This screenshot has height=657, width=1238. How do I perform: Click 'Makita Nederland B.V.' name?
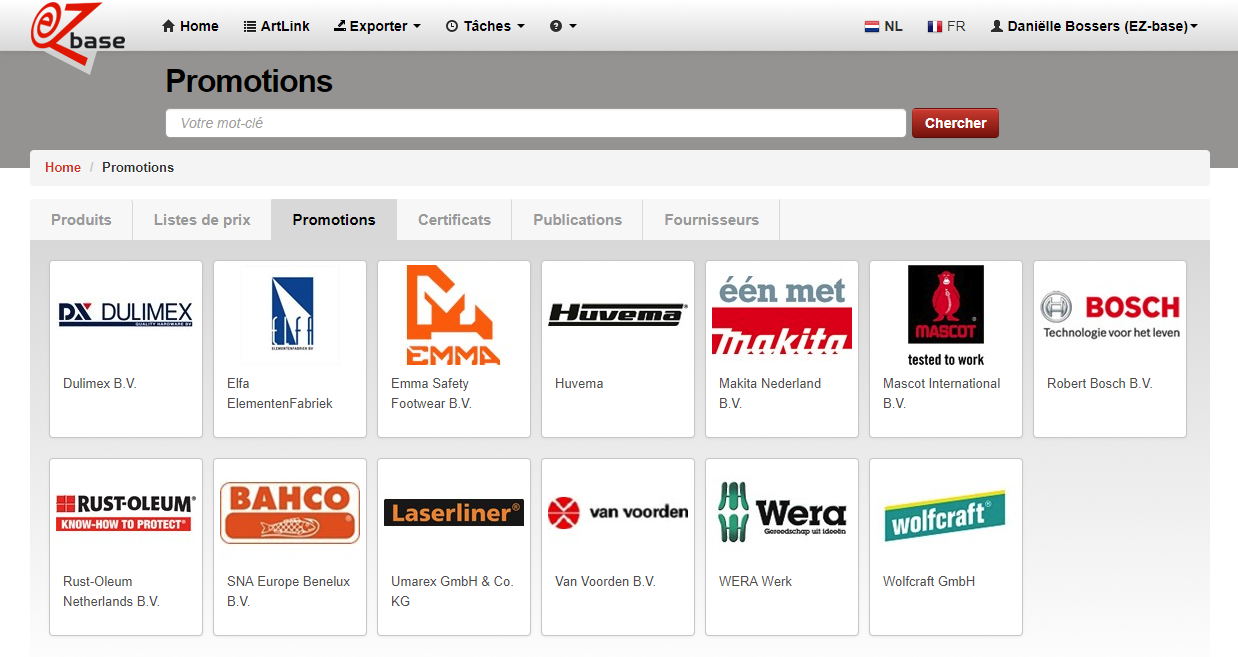pos(770,393)
